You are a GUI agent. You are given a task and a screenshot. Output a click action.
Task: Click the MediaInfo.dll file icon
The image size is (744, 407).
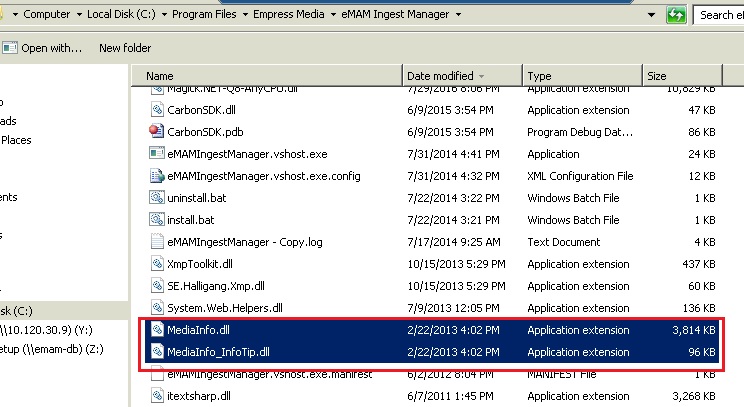pyautogui.click(x=157, y=330)
